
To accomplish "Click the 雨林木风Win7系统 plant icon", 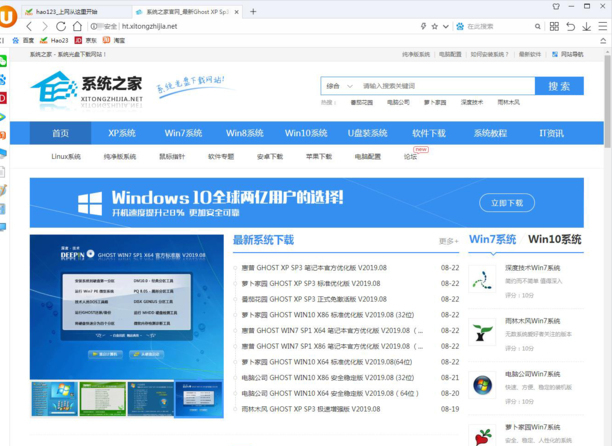I will [482, 332].
